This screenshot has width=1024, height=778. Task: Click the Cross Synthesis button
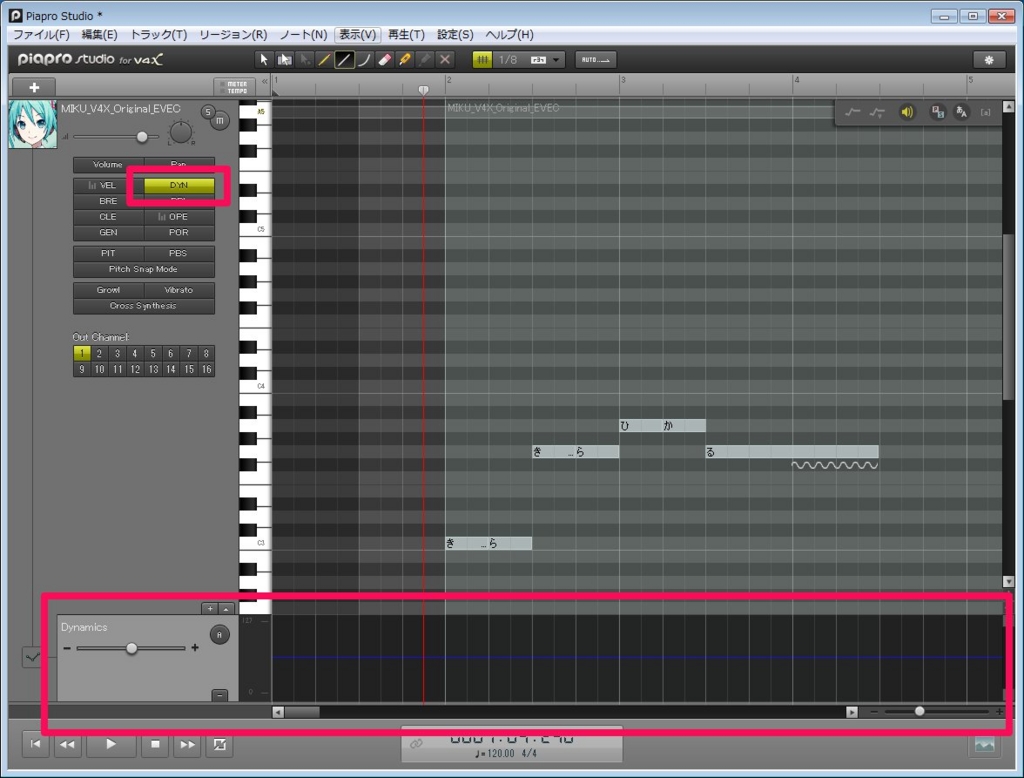click(143, 306)
